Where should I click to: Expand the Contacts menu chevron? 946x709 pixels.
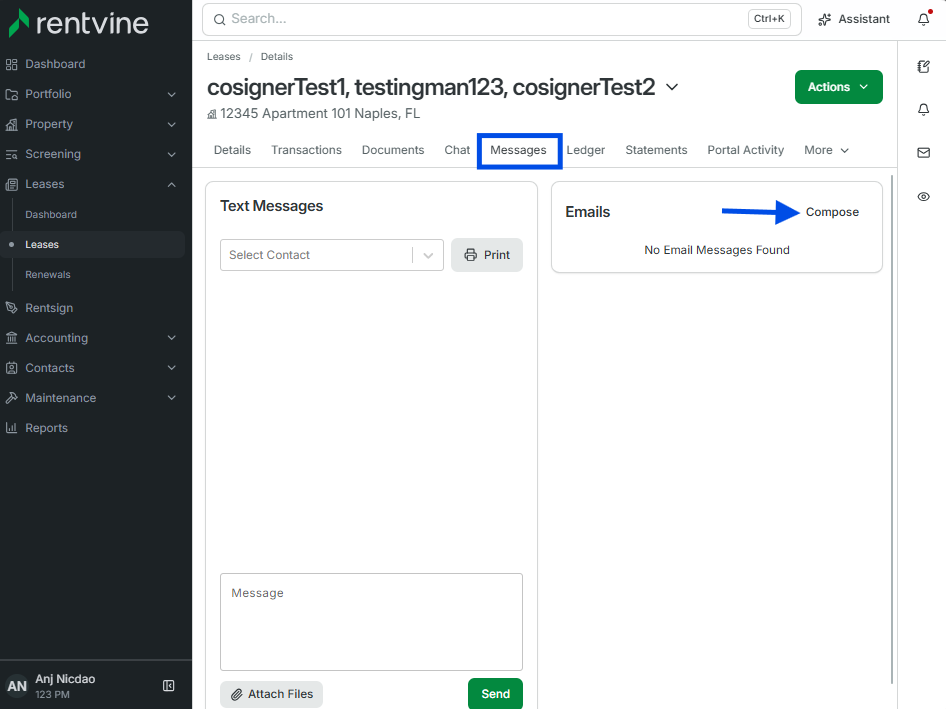[171, 368]
